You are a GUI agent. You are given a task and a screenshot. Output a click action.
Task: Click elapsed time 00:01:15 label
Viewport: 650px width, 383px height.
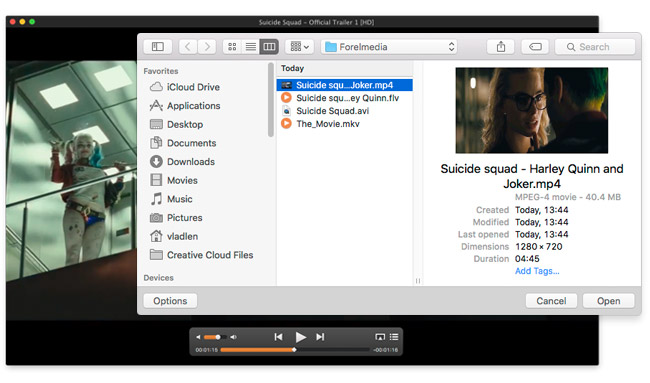click(x=206, y=350)
